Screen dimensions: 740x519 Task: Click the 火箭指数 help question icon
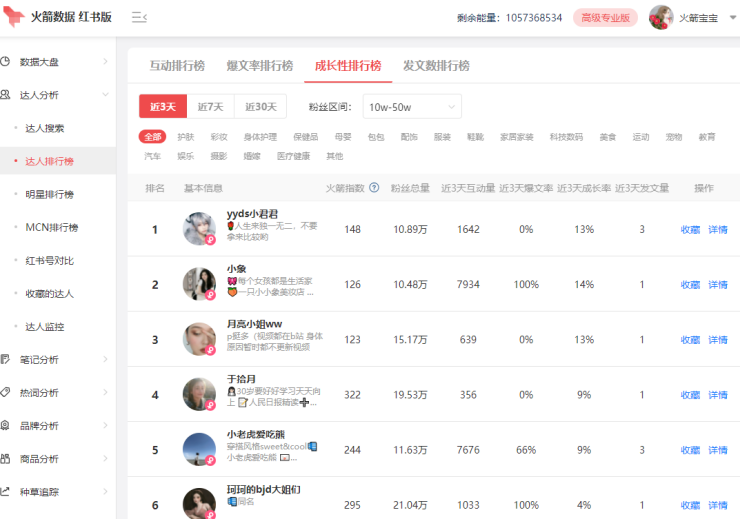pyautogui.click(x=374, y=188)
